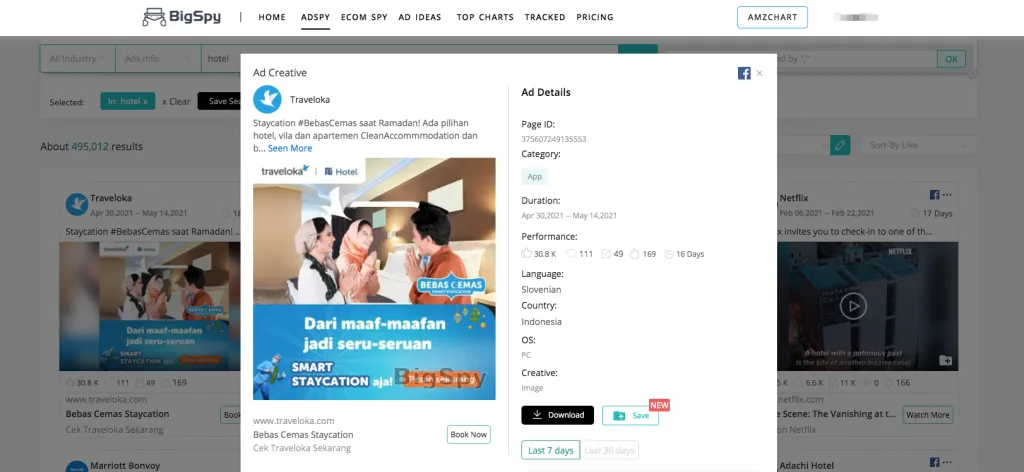Close the Ad Creative modal
This screenshot has height=472, width=1024.
click(x=759, y=73)
